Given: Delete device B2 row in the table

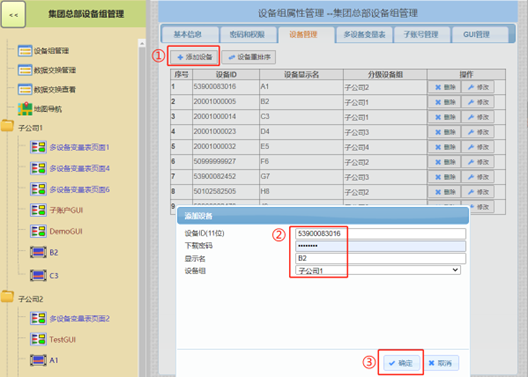Looking at the screenshot, I should (444, 102).
